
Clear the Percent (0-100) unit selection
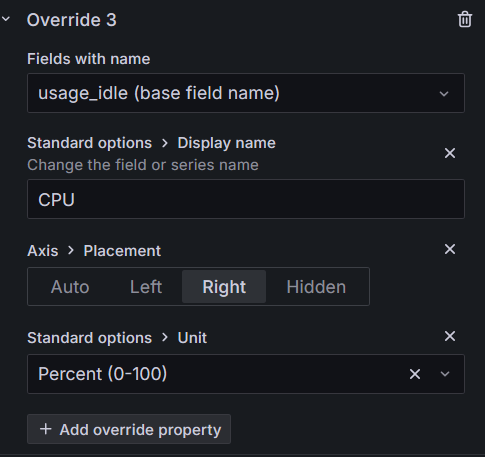coord(415,374)
